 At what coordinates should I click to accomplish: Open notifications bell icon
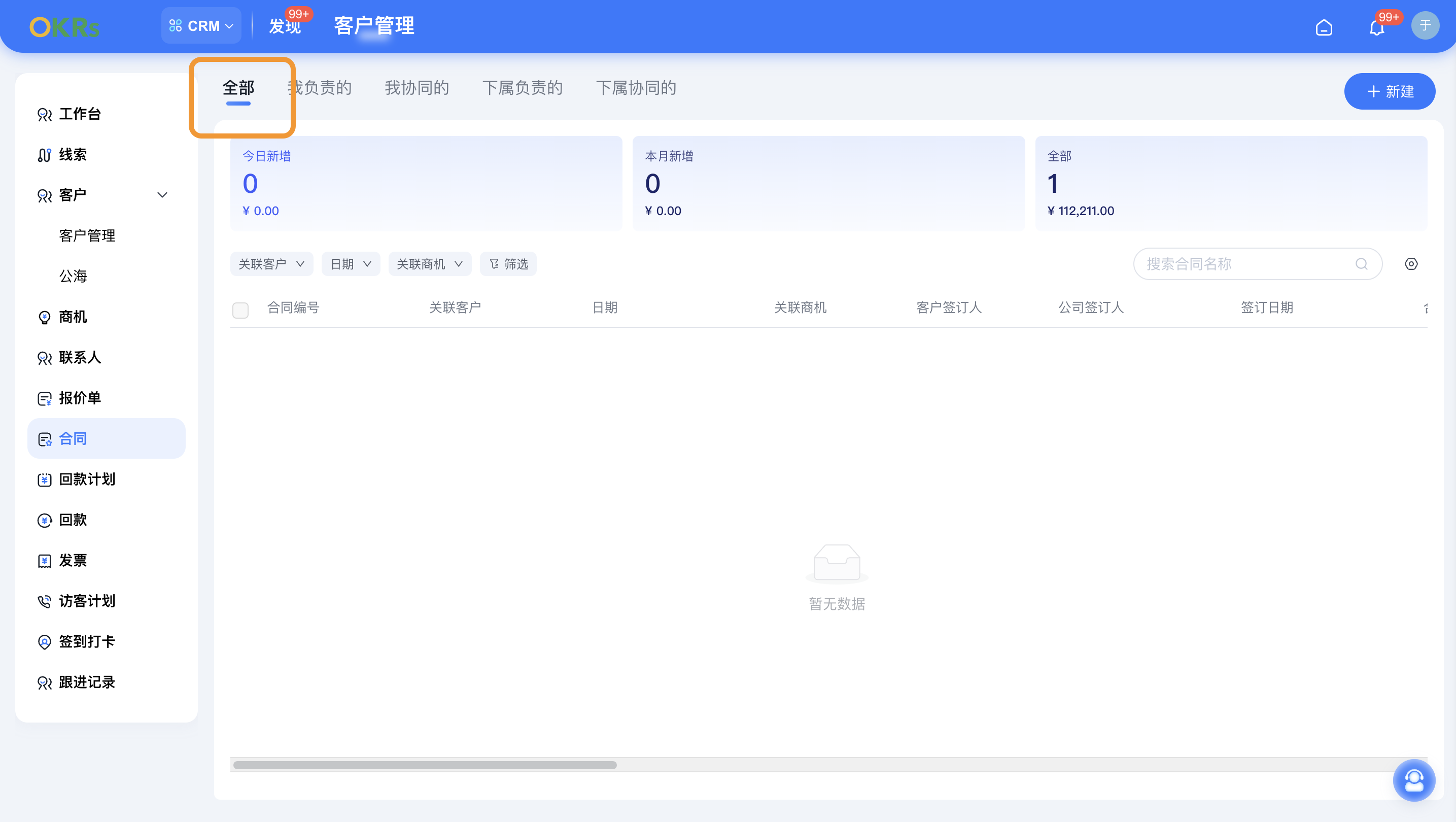pyautogui.click(x=1377, y=27)
